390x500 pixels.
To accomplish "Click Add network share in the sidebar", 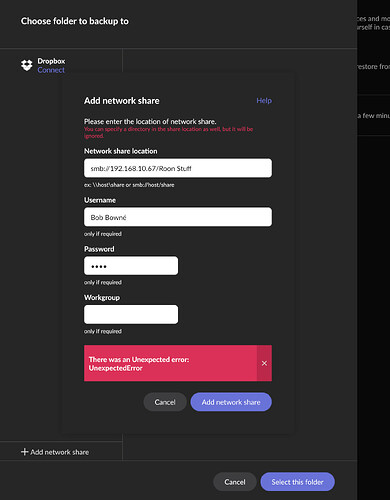I will [55, 452].
